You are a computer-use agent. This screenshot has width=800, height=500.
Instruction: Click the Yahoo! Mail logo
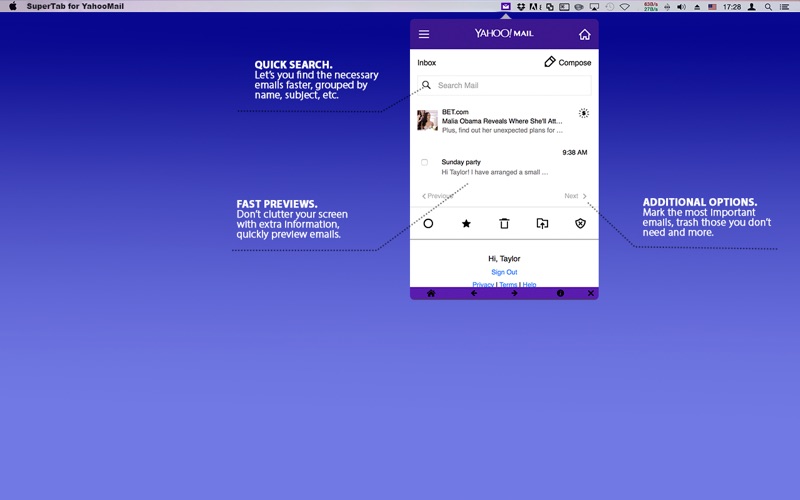click(x=504, y=33)
